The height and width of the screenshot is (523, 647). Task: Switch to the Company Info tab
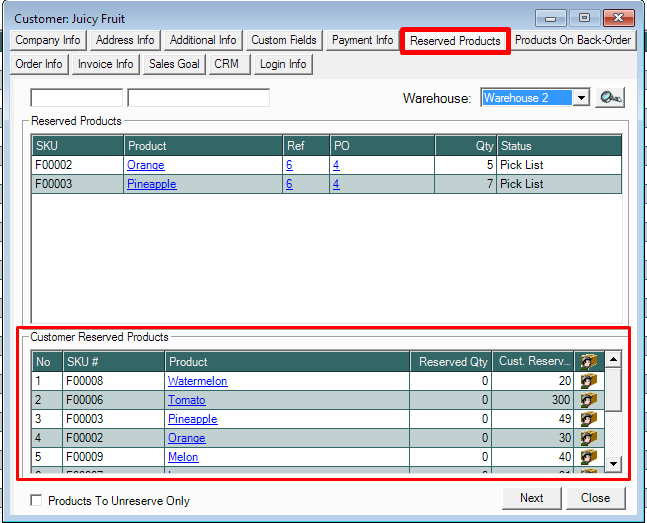(48, 40)
